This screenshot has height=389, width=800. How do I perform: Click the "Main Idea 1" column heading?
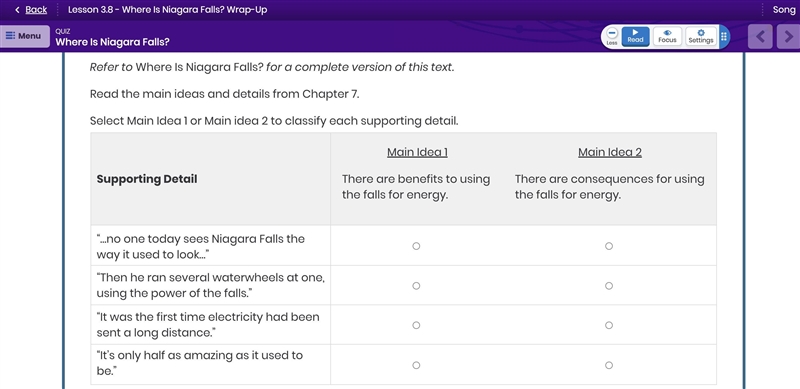click(417, 152)
